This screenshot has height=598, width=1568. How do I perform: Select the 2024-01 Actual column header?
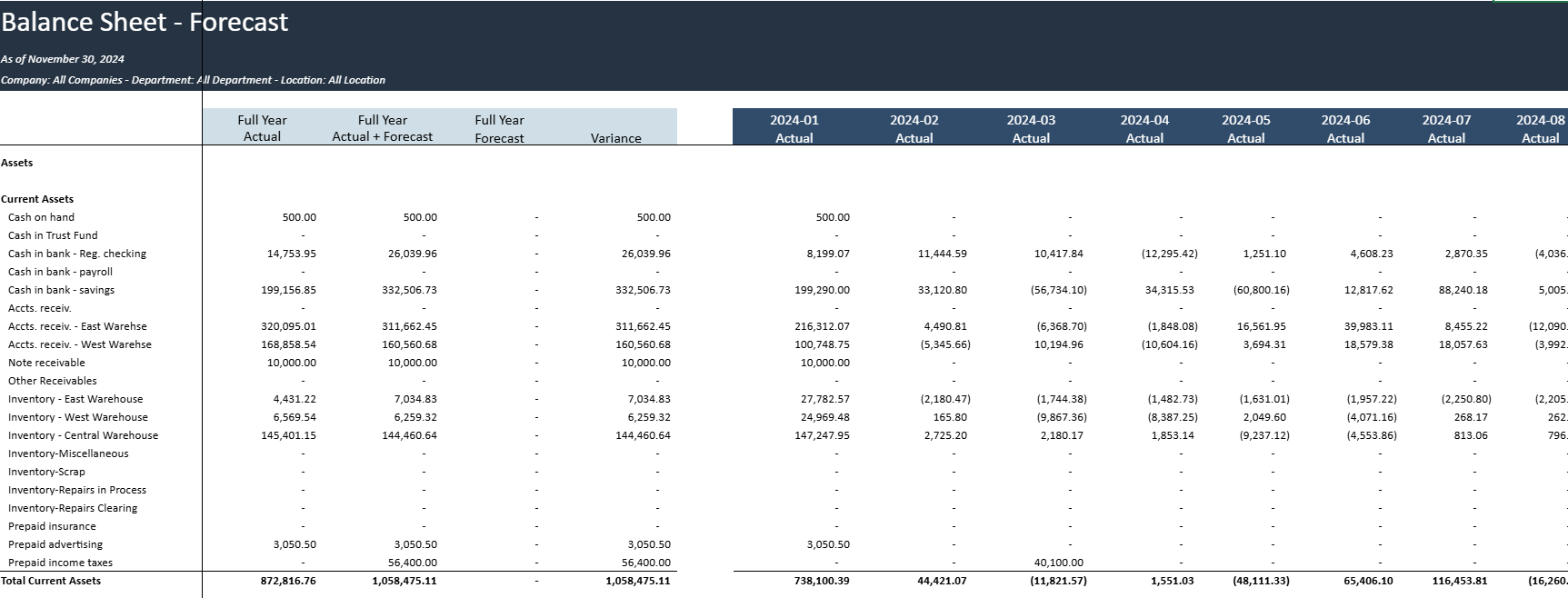tap(794, 128)
